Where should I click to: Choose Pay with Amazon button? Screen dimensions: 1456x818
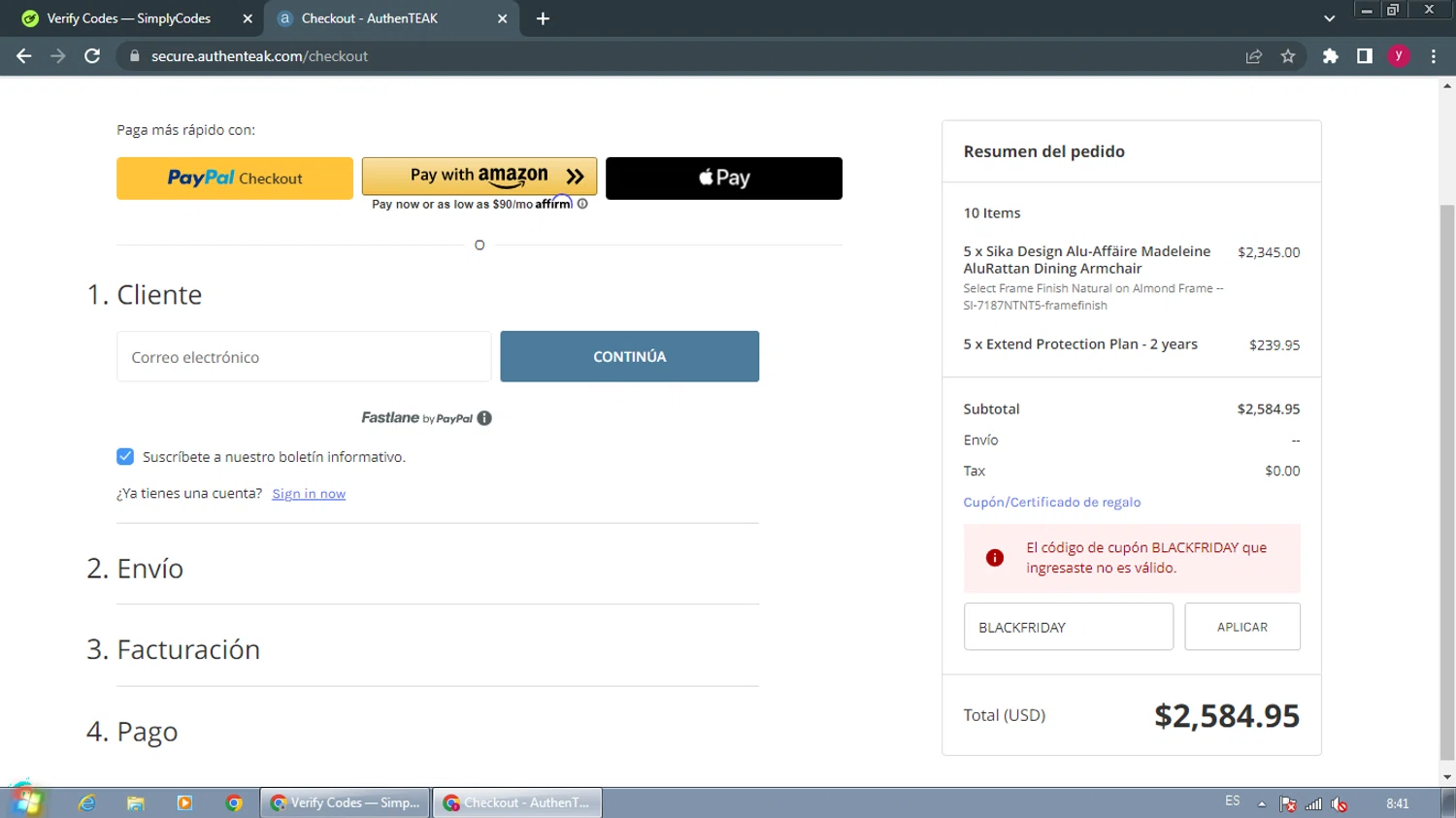pyautogui.click(x=480, y=176)
